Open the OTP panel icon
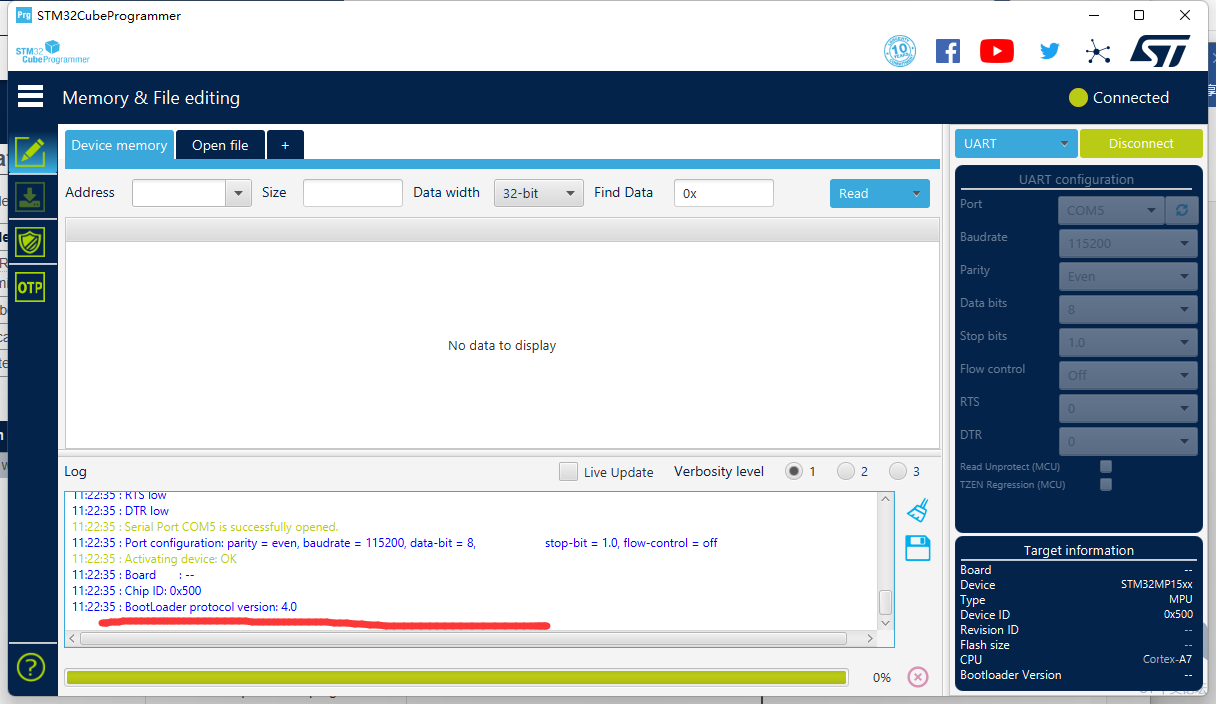 [x=30, y=287]
